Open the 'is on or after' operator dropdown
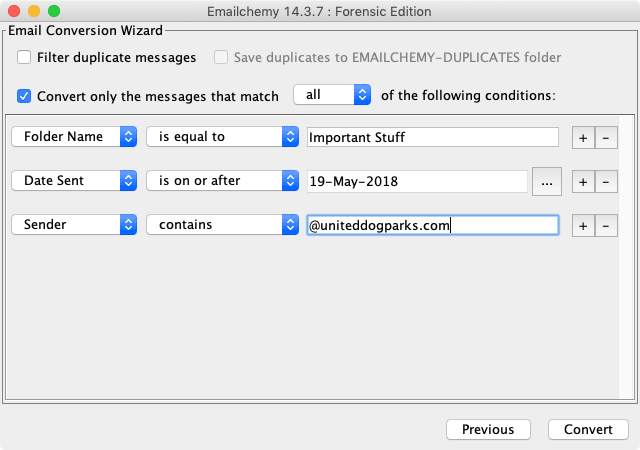640x450 pixels. point(222,180)
